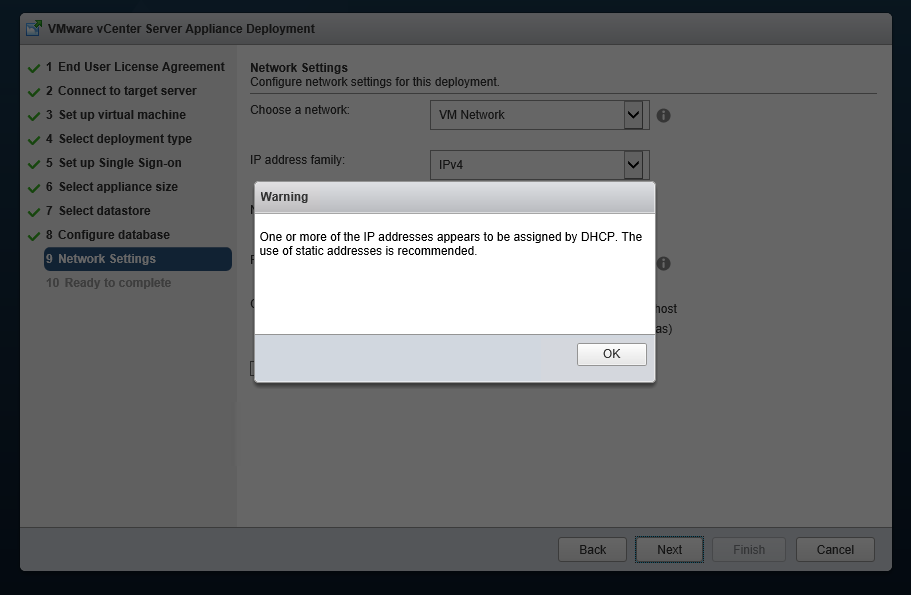The width and height of the screenshot is (911, 595).
Task: Toggle the checkbox partially hidden behind warning dialog
Action: pos(252,368)
